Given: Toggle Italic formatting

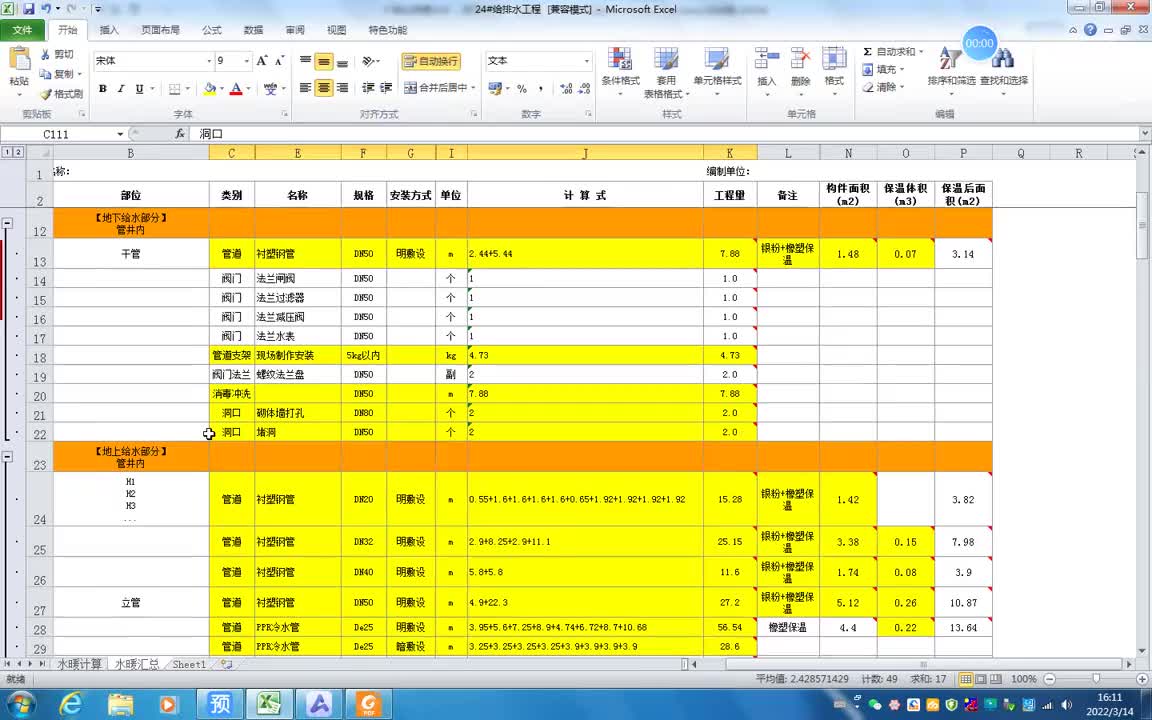Looking at the screenshot, I should [121, 89].
